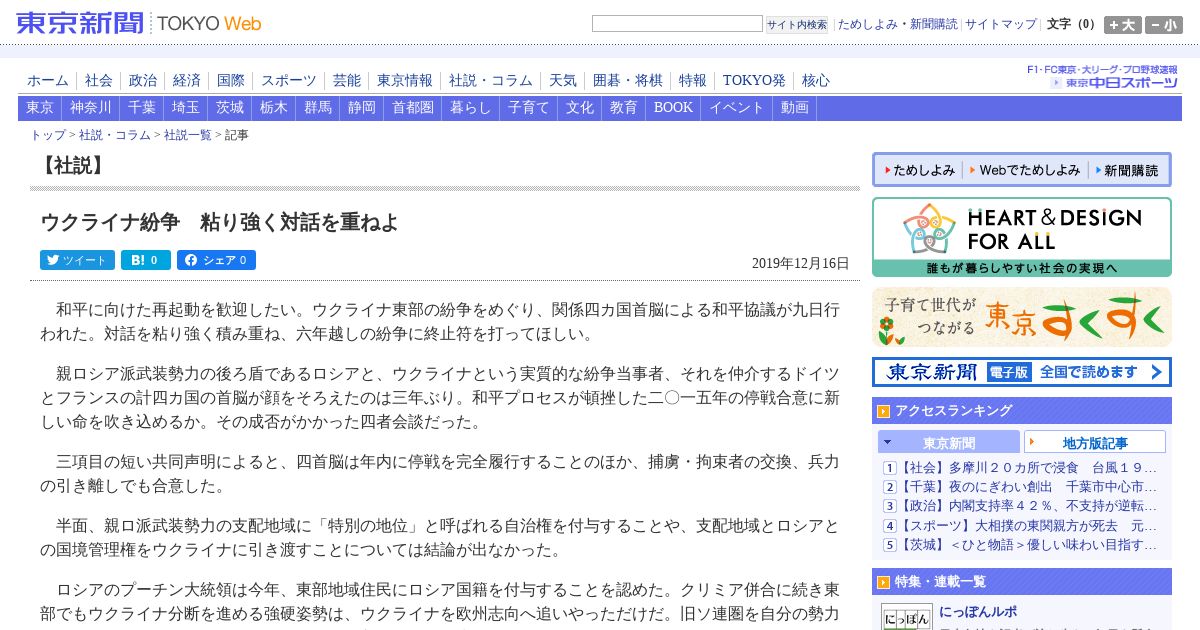Select 動画 in the blue bar
Image resolution: width=1200 pixels, height=630 pixels.
(795, 108)
